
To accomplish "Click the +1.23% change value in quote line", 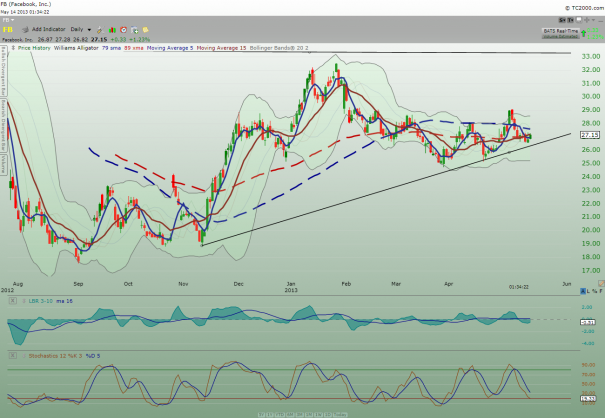I will [x=139, y=39].
